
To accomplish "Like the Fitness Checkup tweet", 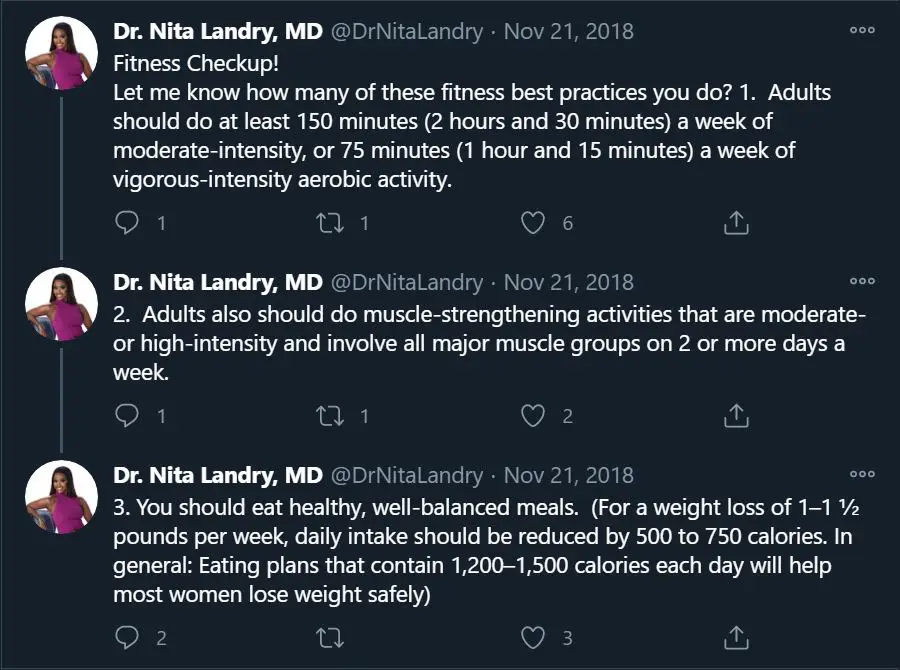I will click(x=533, y=223).
